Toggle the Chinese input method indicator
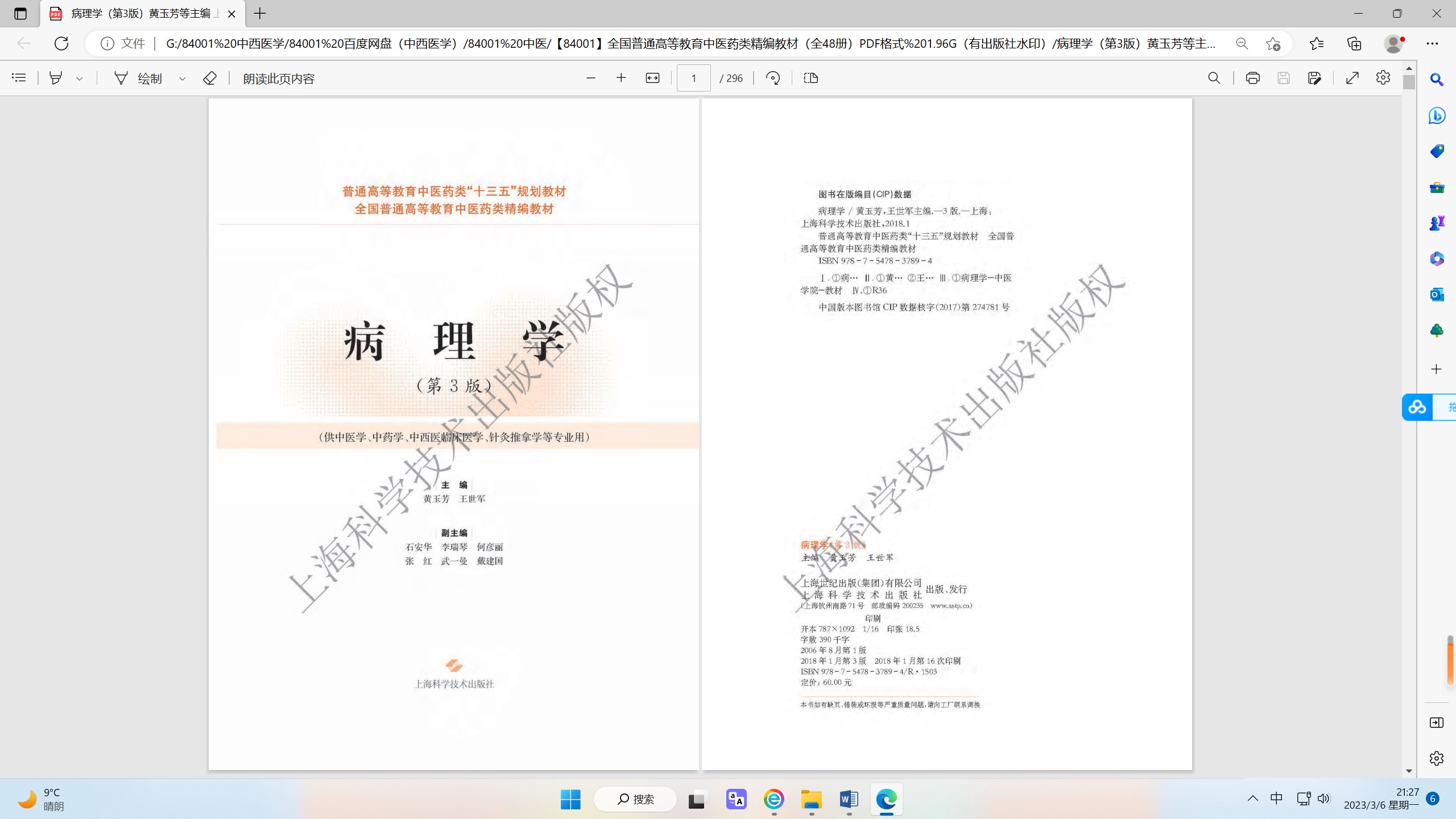Screen dimensions: 1456x819 tap(1277, 799)
